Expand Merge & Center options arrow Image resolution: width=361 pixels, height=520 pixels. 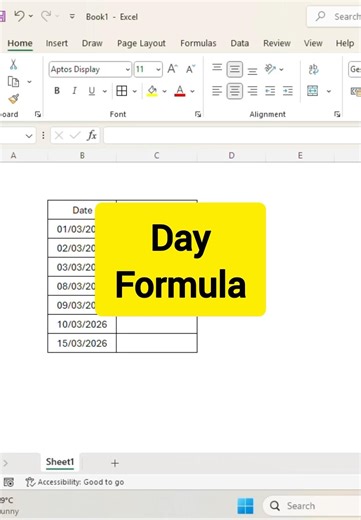point(329,91)
